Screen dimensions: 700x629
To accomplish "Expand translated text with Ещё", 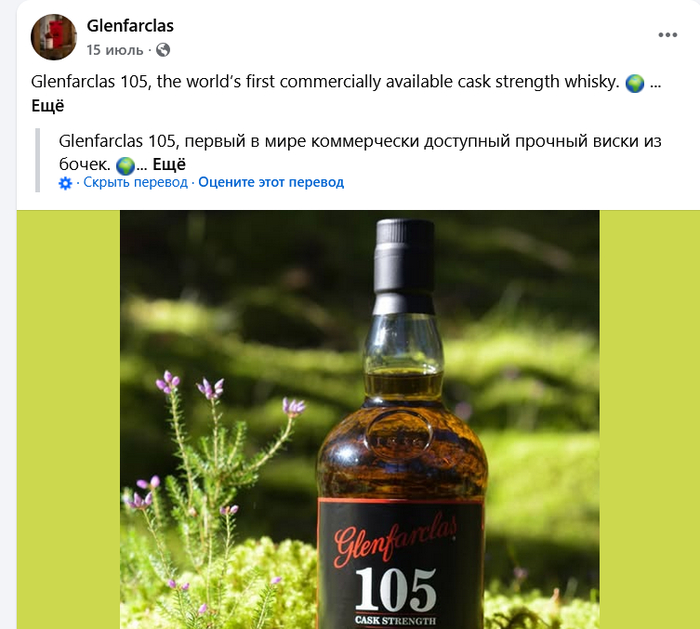I will point(169,165).
